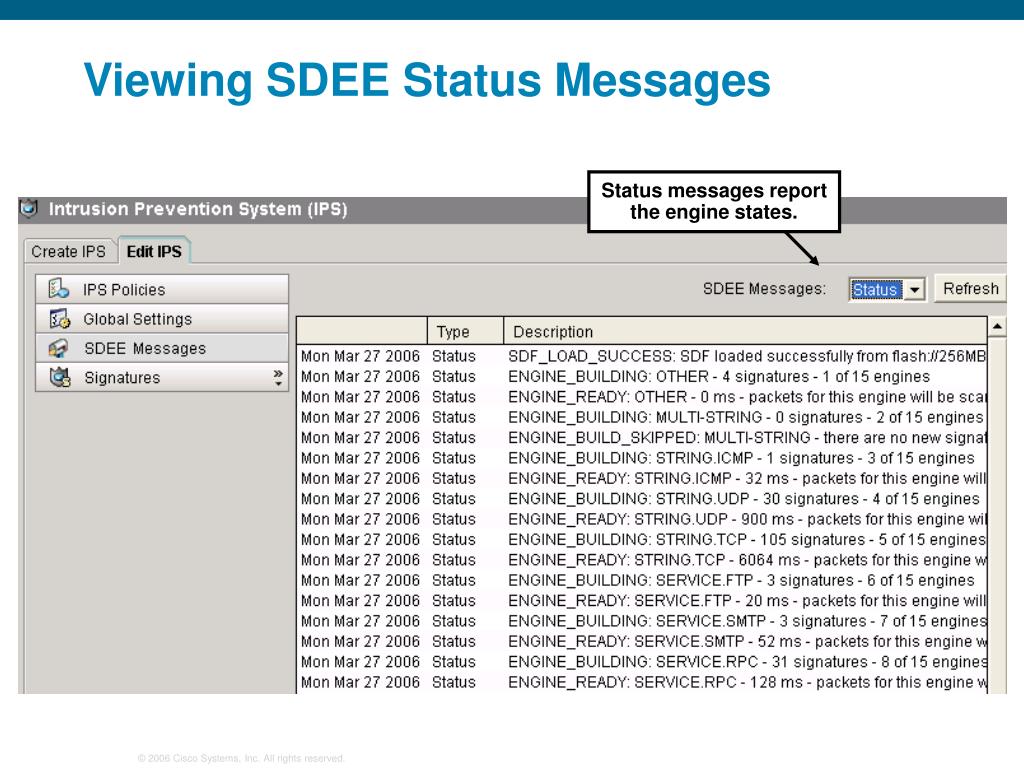
Task: Click the Global Settings icon
Action: point(59,319)
